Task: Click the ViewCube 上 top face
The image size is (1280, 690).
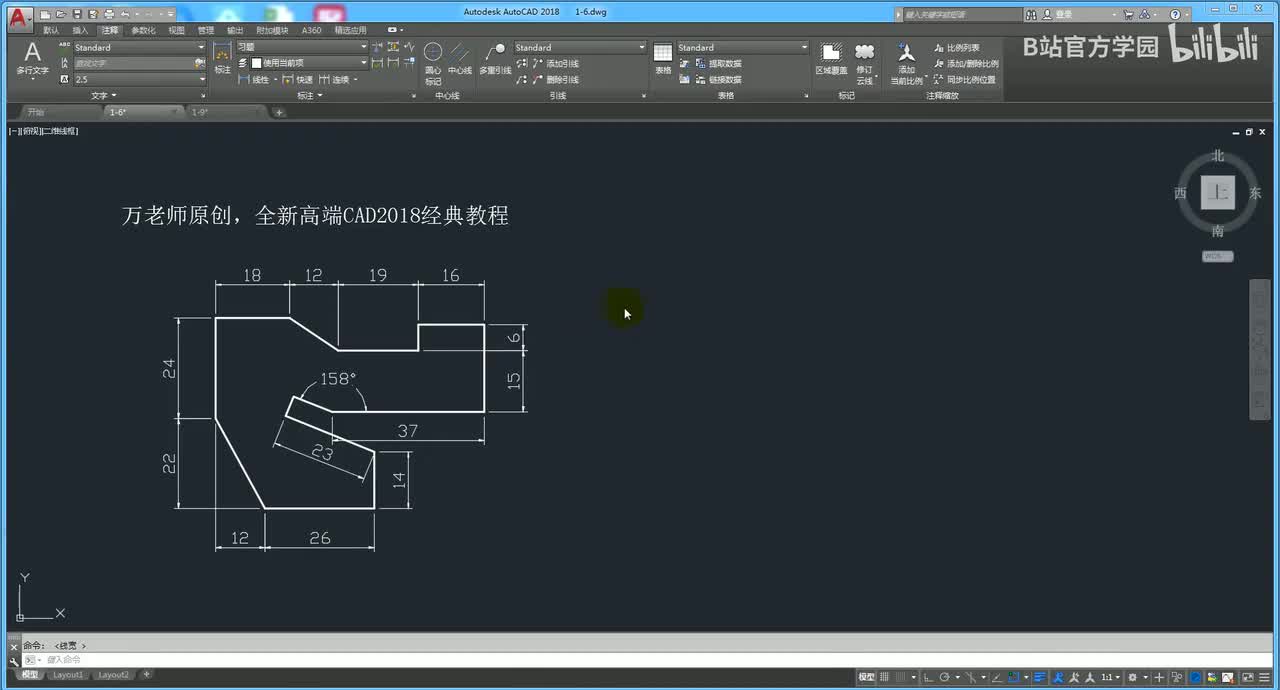Action: click(1218, 193)
